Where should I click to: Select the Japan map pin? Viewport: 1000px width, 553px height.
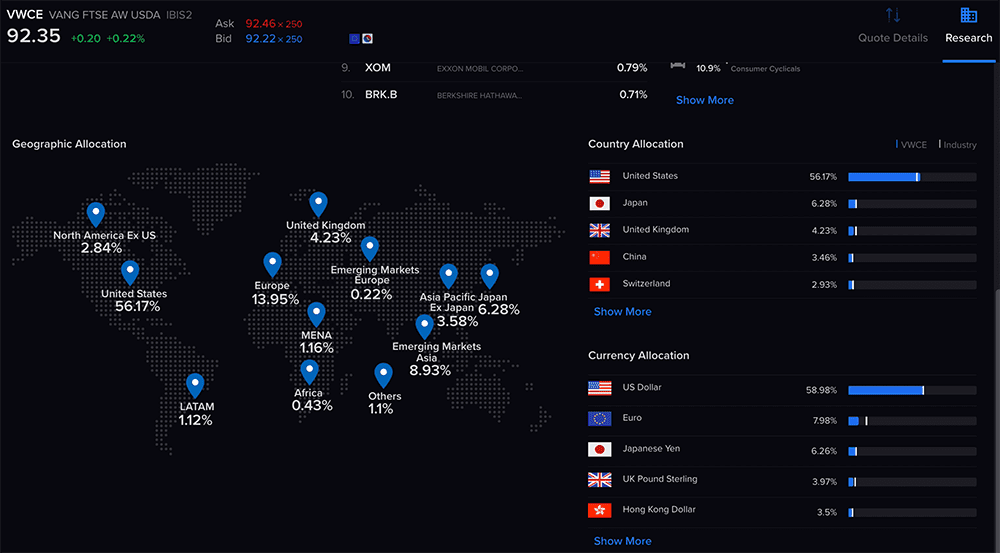click(x=489, y=276)
